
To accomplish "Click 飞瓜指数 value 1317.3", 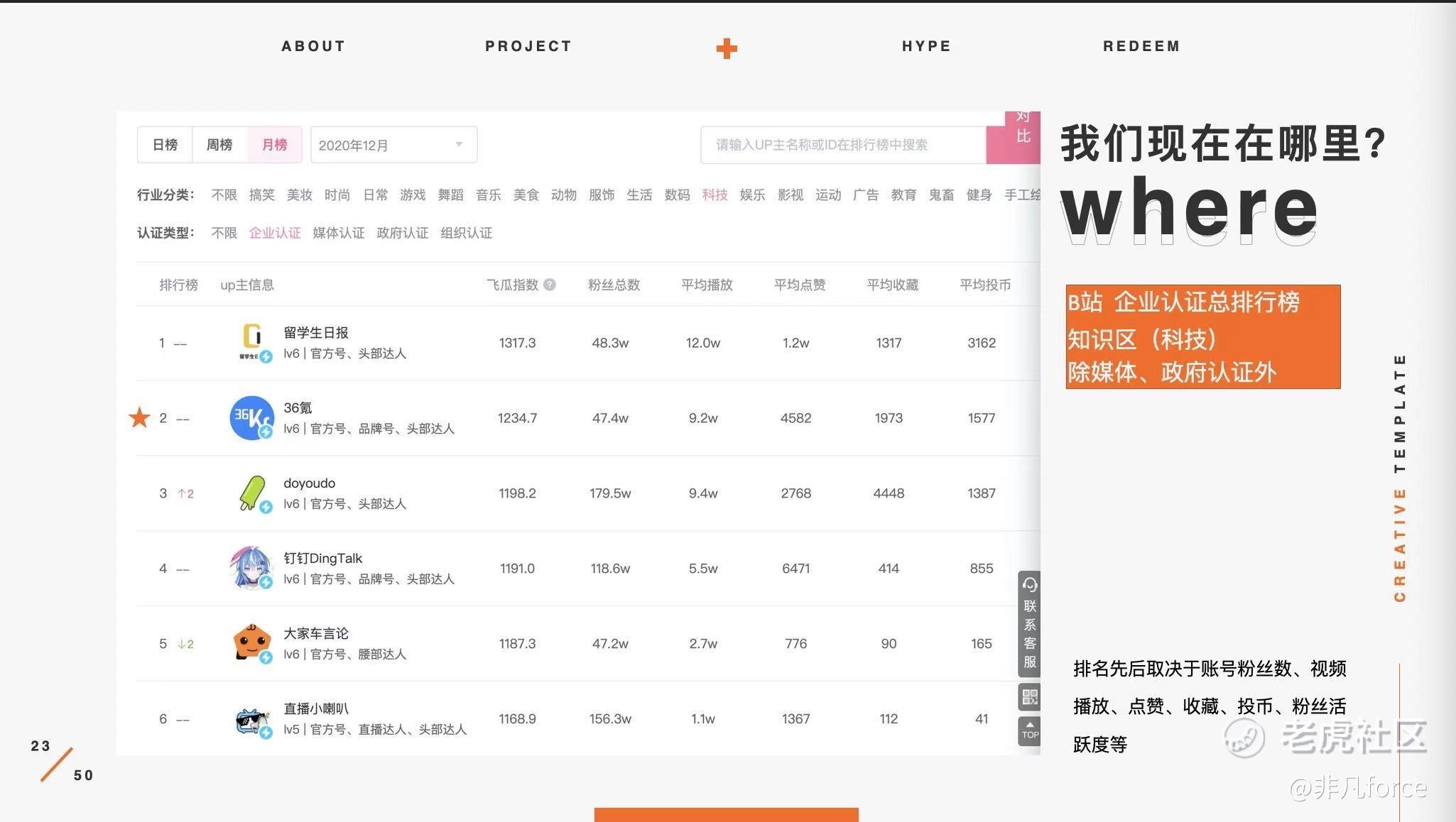I will coord(517,343).
